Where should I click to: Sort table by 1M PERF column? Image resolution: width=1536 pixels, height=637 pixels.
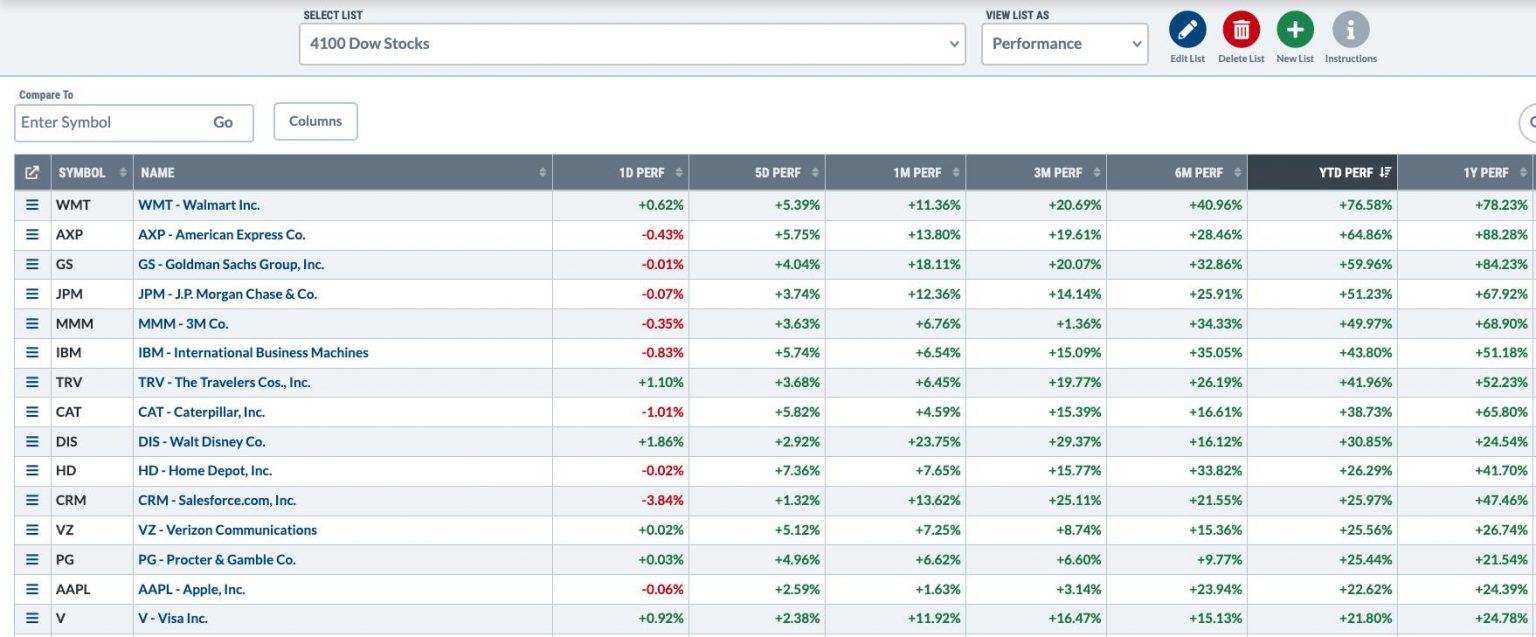coord(897,173)
